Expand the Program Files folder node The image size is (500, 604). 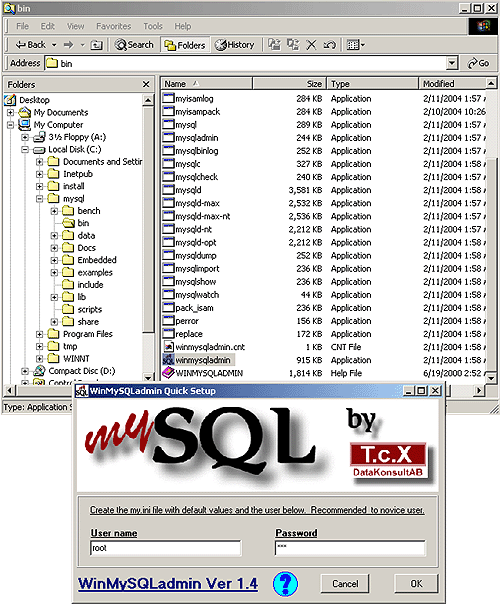[x=40, y=334]
